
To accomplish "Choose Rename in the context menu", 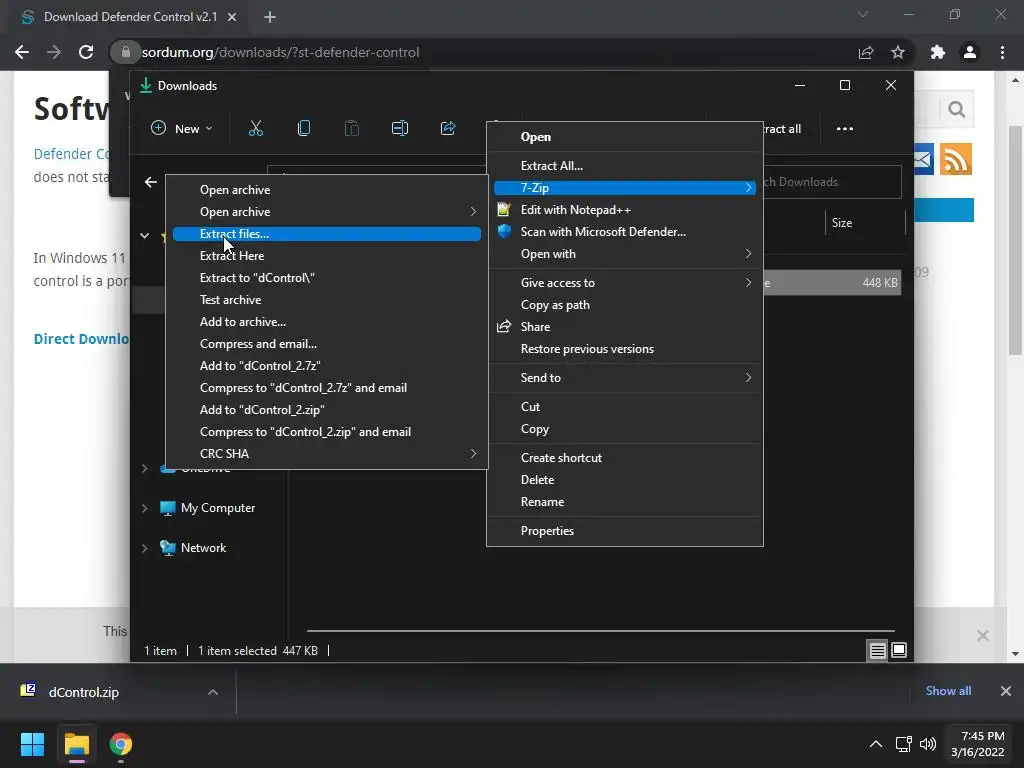I will pos(625,502).
